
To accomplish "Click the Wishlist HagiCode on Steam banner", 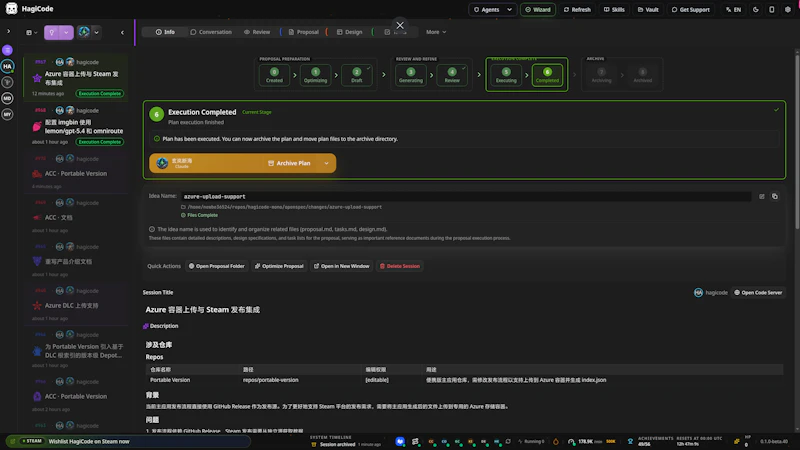I will (x=129, y=441).
